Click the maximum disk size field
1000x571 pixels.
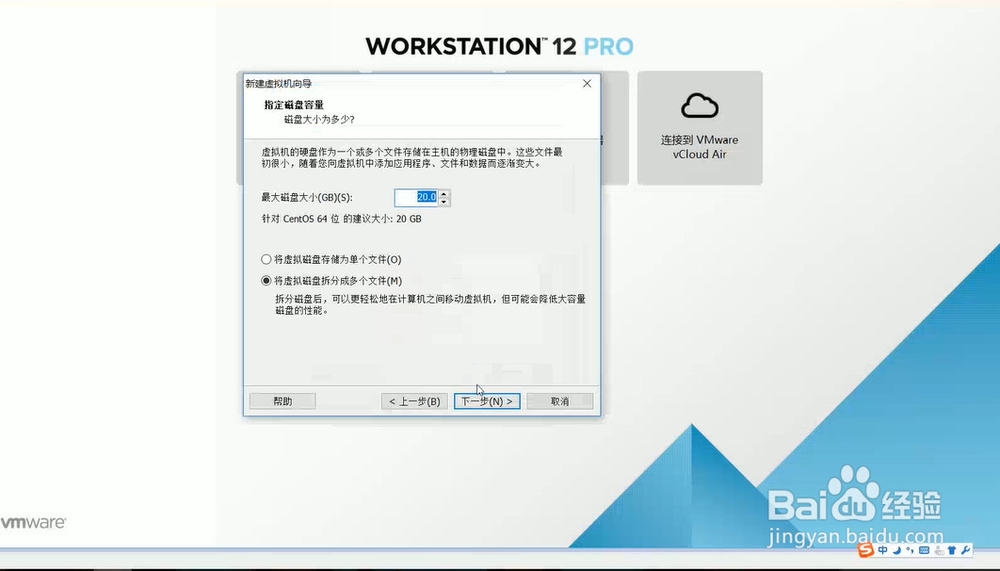(416, 198)
